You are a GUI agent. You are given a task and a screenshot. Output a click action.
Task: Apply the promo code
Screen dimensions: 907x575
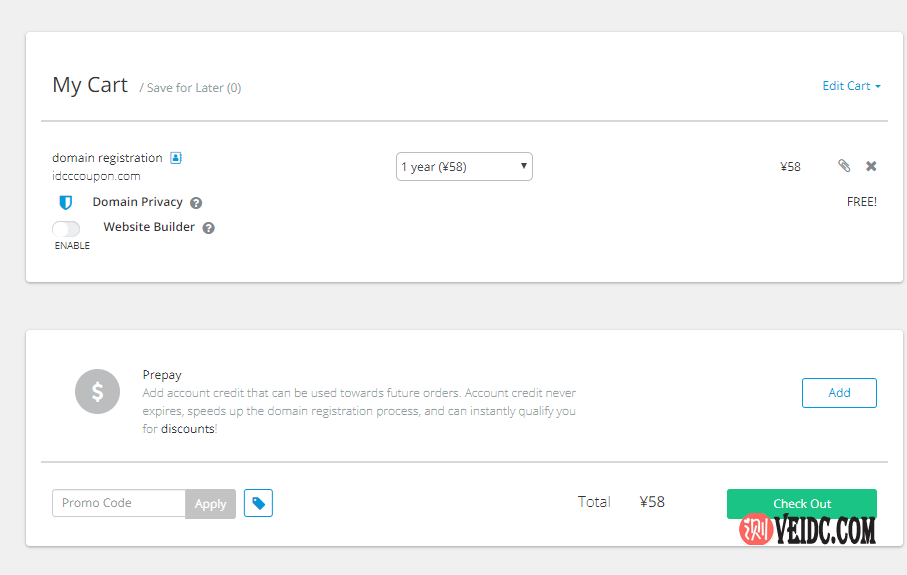pos(210,504)
